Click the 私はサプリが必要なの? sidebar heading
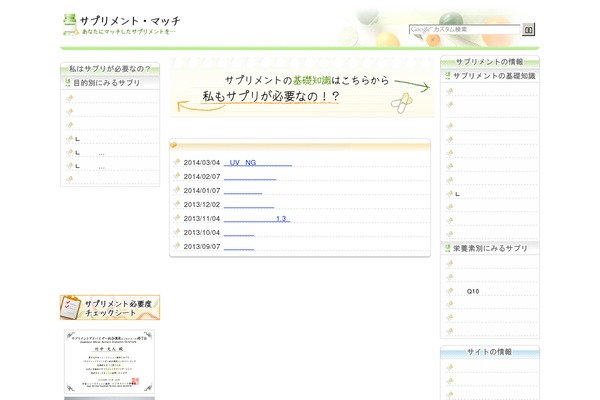The height and width of the screenshot is (400, 600). click(110, 69)
